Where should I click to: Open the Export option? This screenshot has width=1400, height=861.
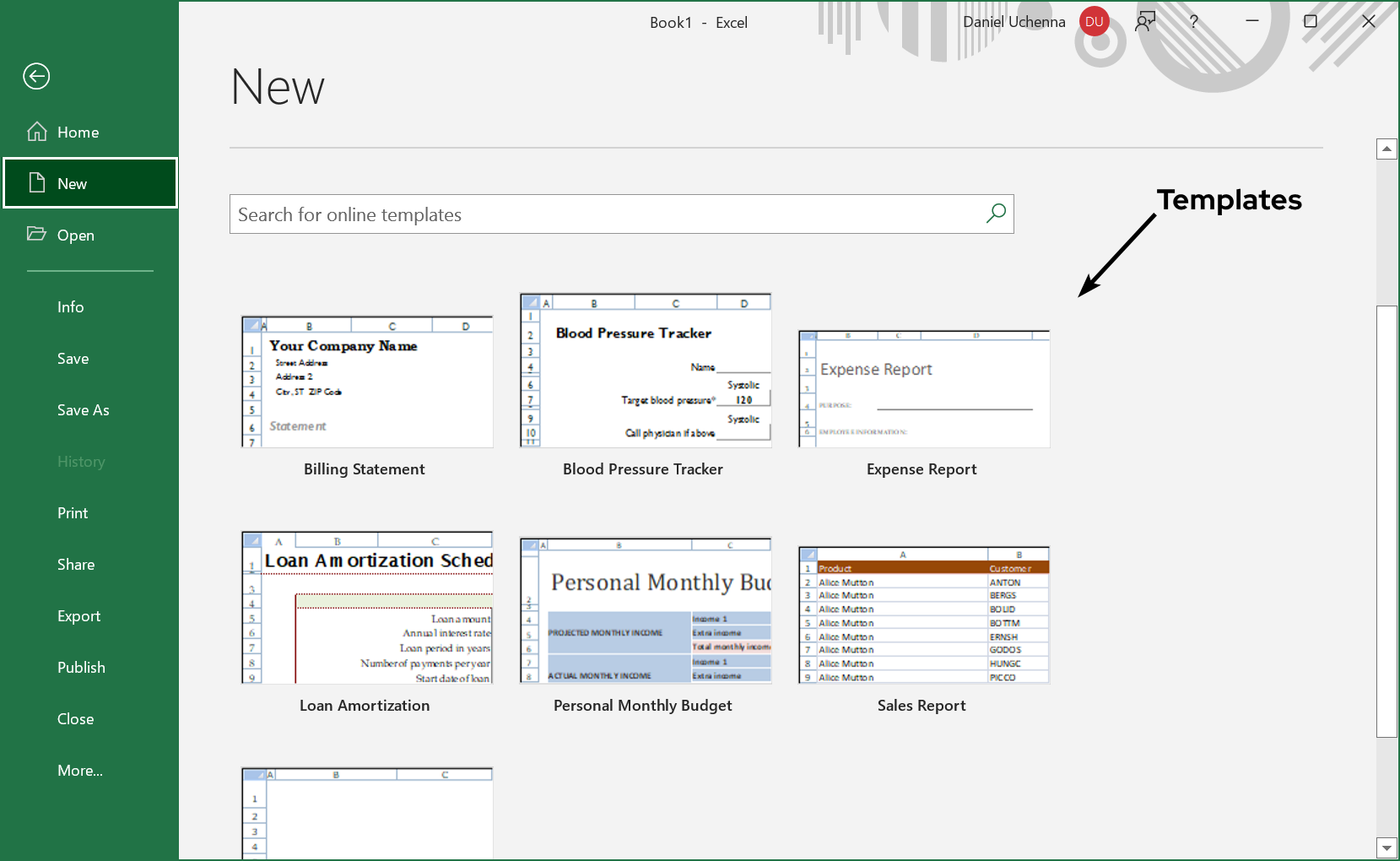click(79, 616)
